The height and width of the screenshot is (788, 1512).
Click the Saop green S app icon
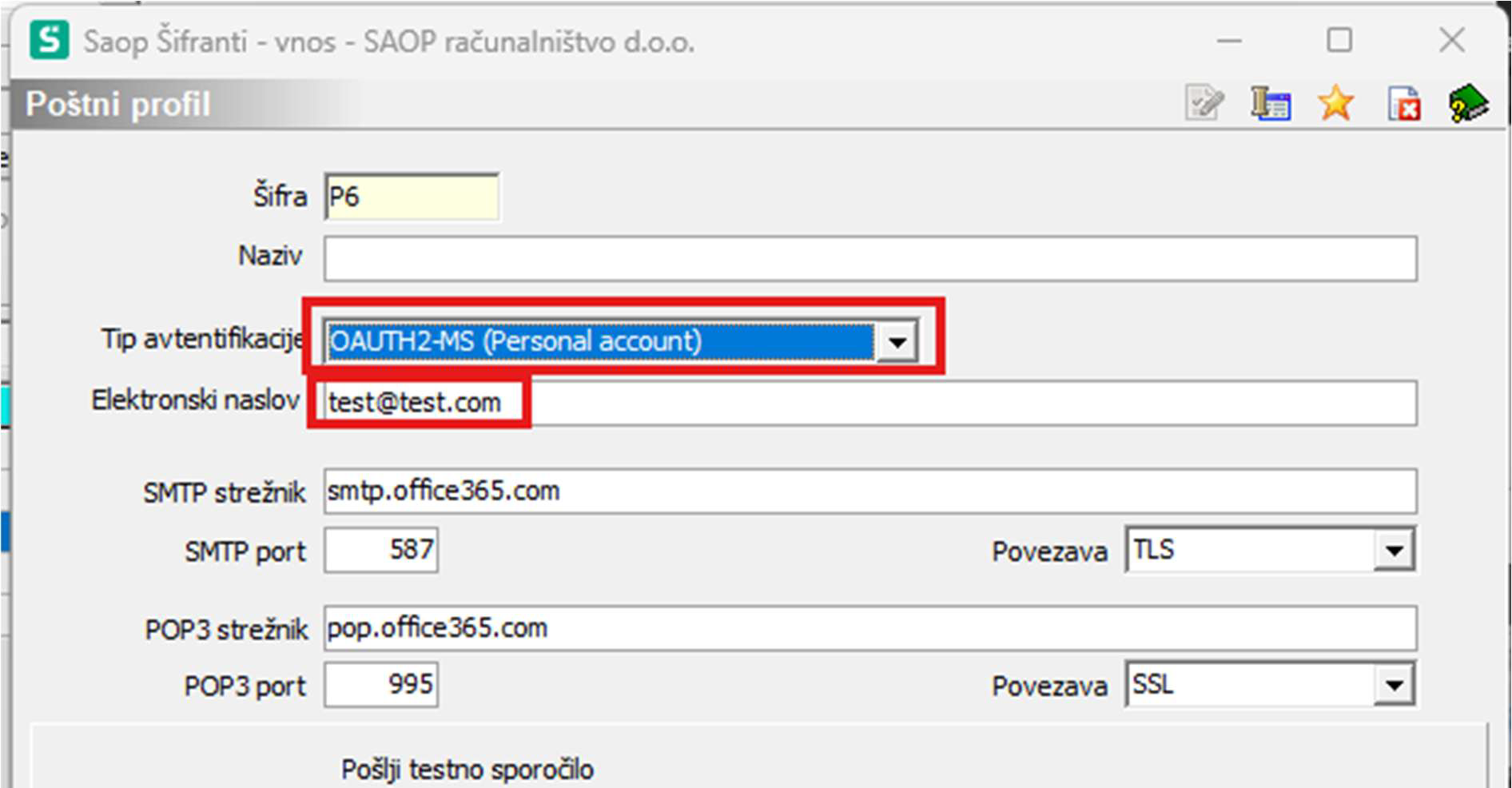[50, 40]
